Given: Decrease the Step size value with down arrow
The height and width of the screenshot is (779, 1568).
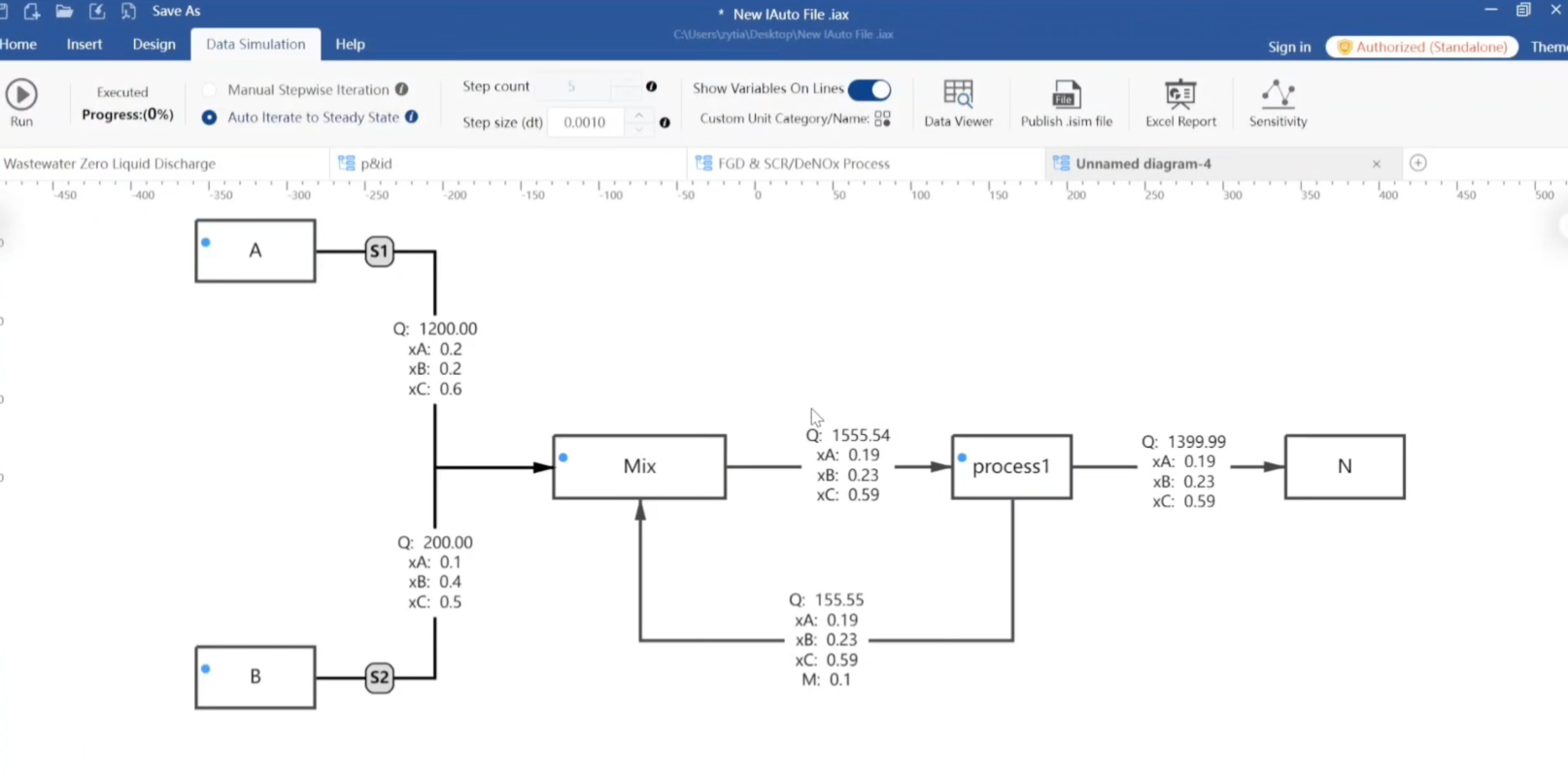Looking at the screenshot, I should pyautogui.click(x=638, y=127).
